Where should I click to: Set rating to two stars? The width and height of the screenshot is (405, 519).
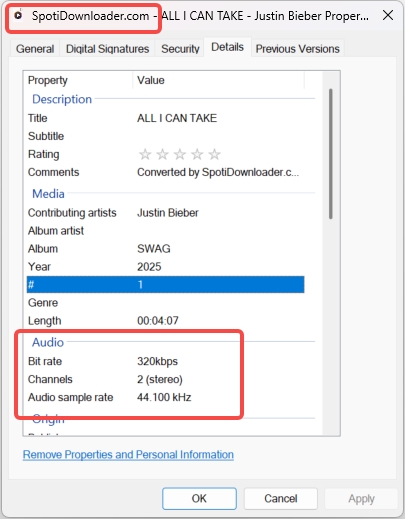162,154
